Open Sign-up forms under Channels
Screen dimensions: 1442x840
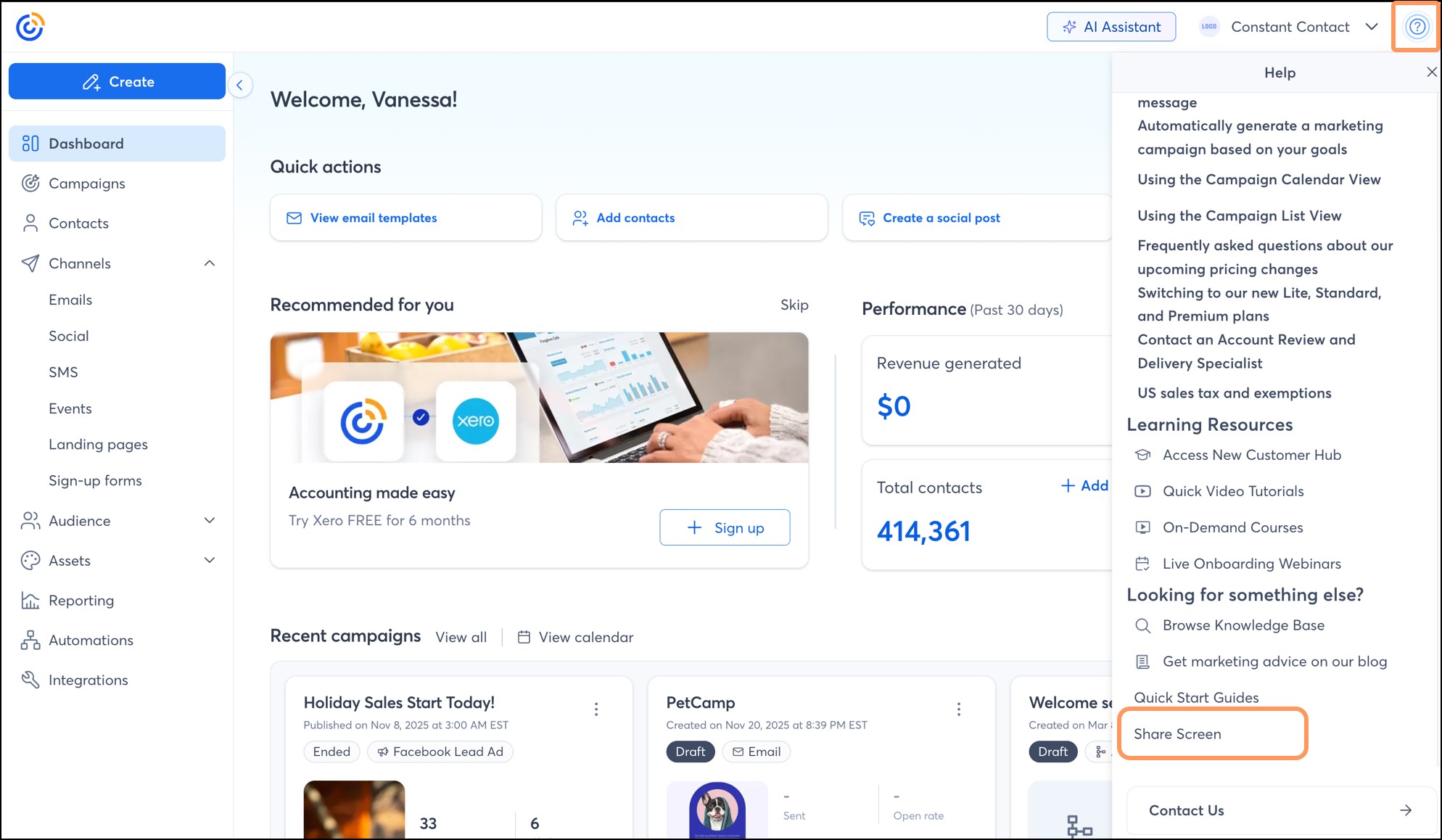pyautogui.click(x=95, y=481)
